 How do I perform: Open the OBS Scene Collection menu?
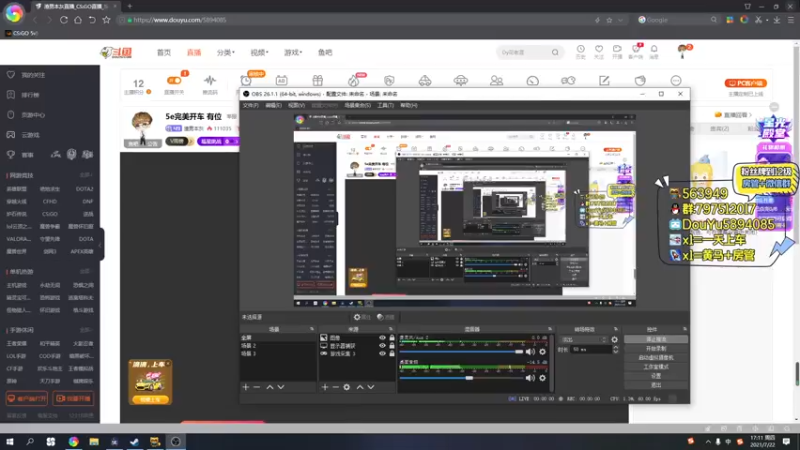pyautogui.click(x=357, y=105)
